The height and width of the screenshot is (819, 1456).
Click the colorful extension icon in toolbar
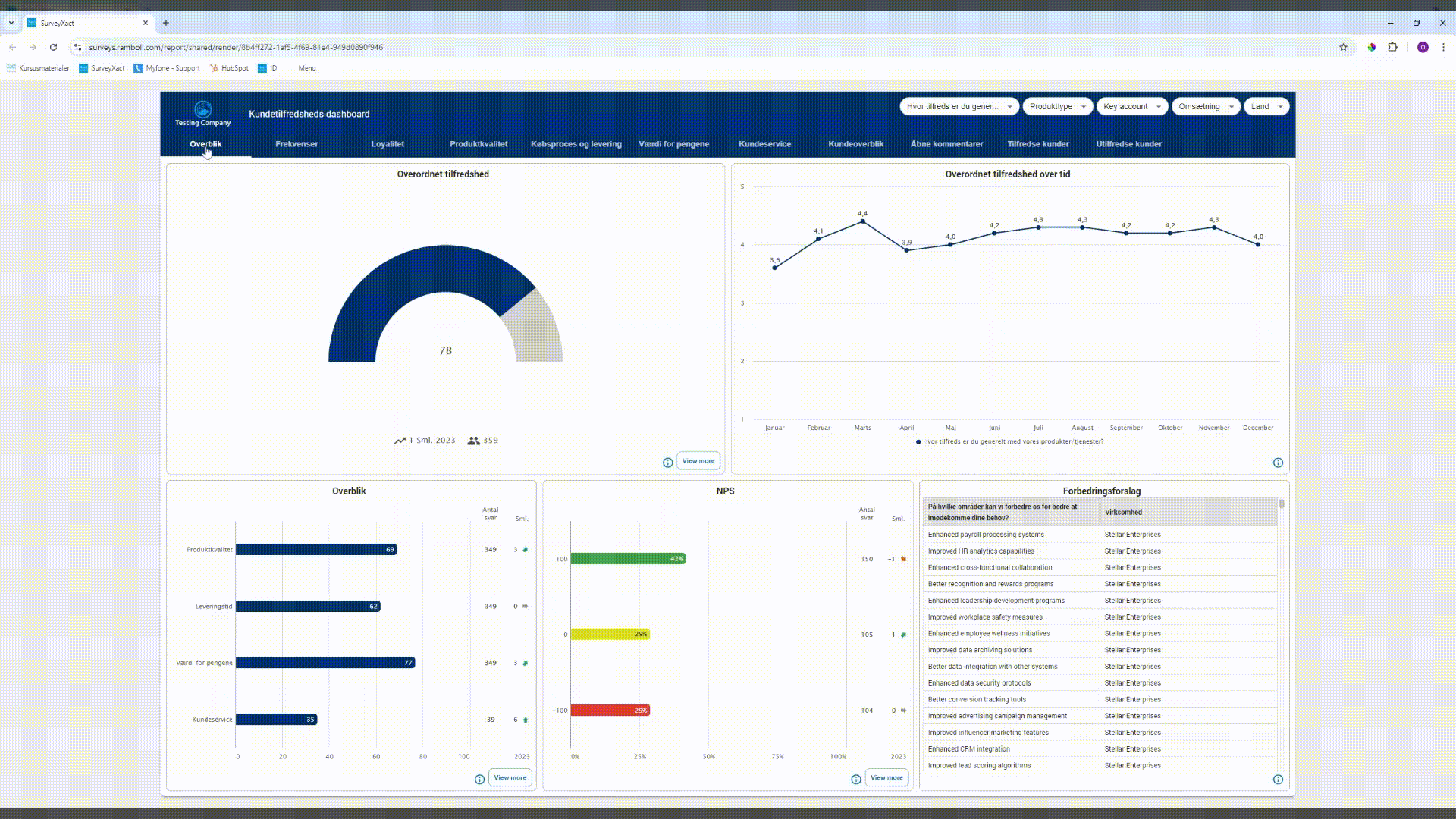tap(1371, 47)
